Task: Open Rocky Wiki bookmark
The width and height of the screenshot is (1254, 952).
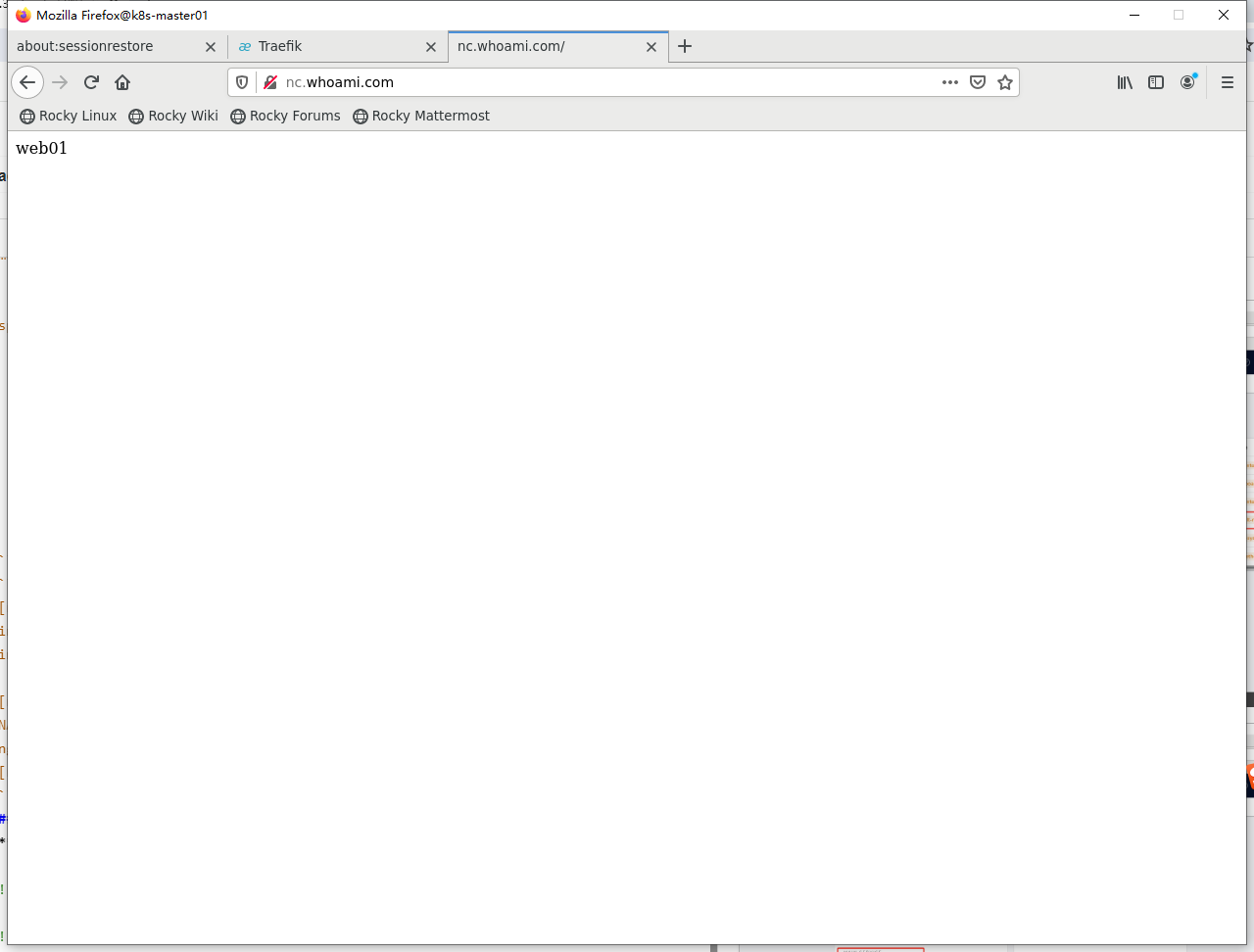Action: (x=173, y=116)
